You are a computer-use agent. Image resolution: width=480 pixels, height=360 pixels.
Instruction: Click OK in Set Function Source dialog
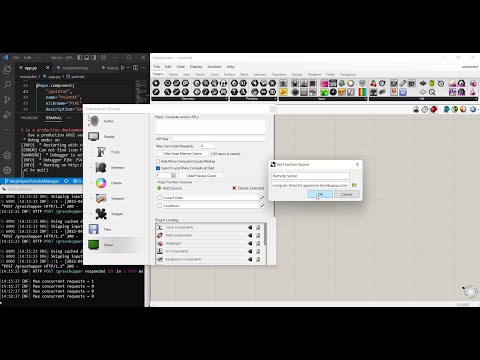(x=320, y=194)
